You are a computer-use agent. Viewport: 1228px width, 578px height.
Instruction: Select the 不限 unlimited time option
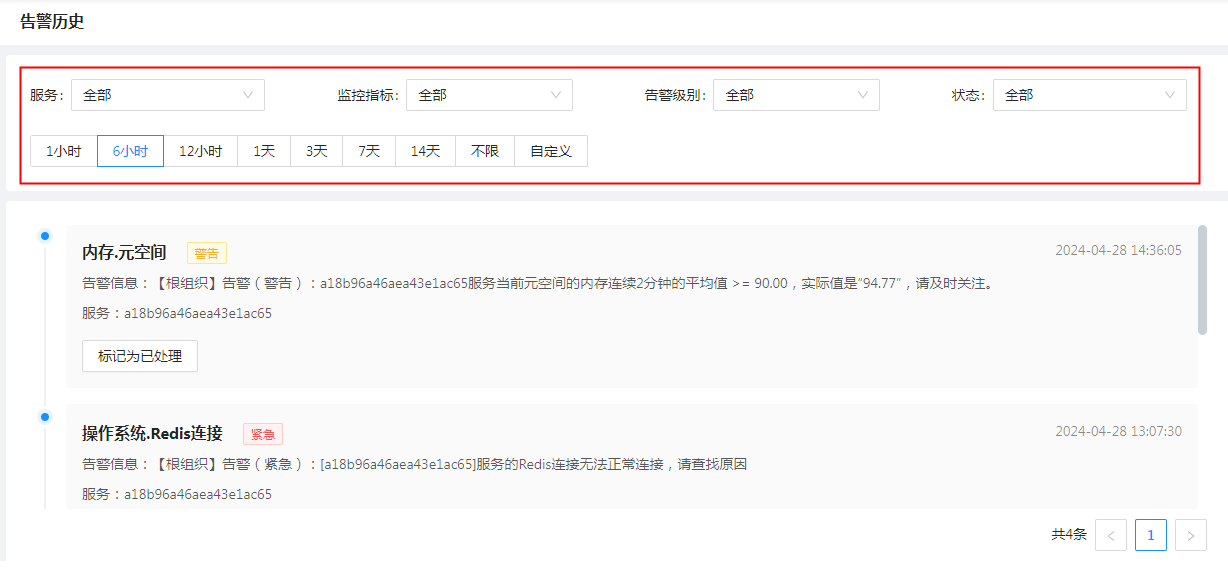pyautogui.click(x=485, y=151)
